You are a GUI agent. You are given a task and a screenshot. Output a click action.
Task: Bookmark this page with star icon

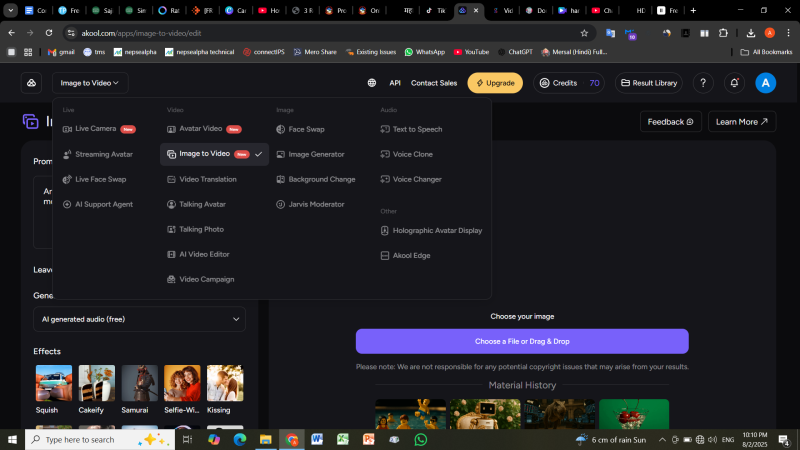(x=584, y=32)
